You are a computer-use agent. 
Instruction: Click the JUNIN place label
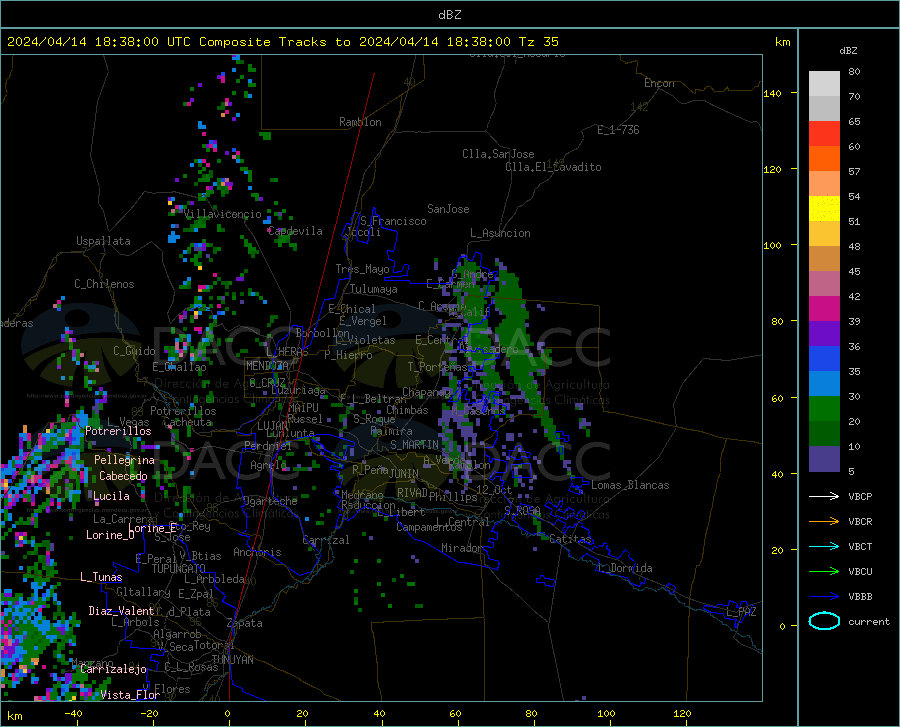[x=404, y=473]
